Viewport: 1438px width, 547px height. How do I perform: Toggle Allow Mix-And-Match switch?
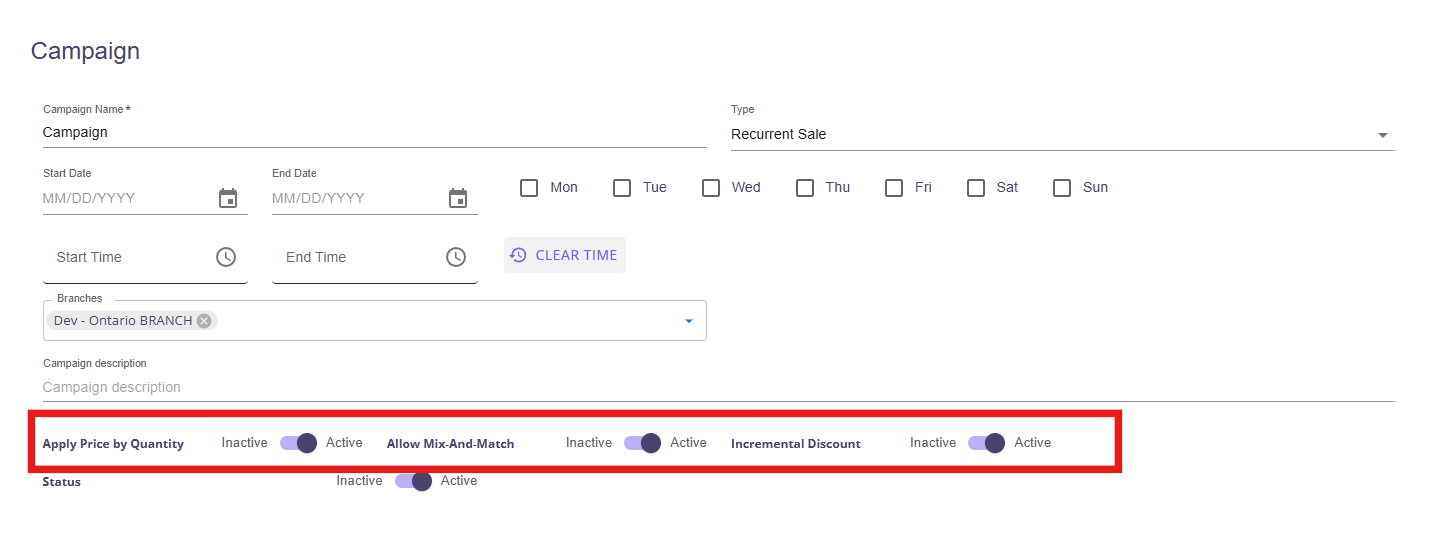pyautogui.click(x=642, y=443)
